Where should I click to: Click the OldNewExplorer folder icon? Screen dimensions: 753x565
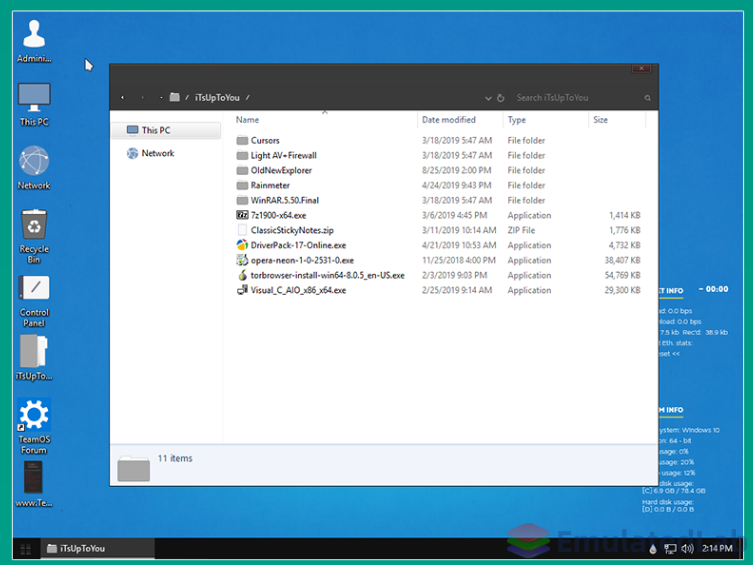click(243, 170)
